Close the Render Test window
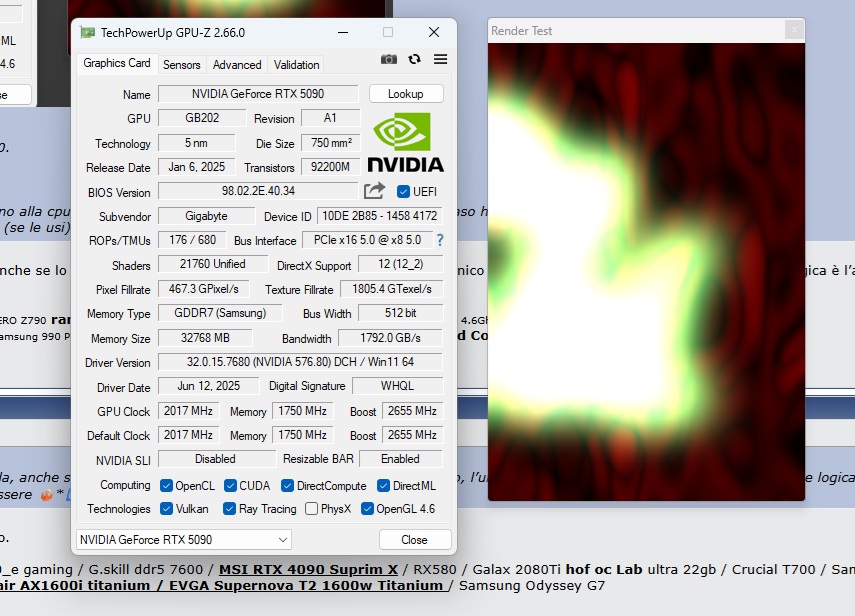855x616 pixels. coord(794,30)
